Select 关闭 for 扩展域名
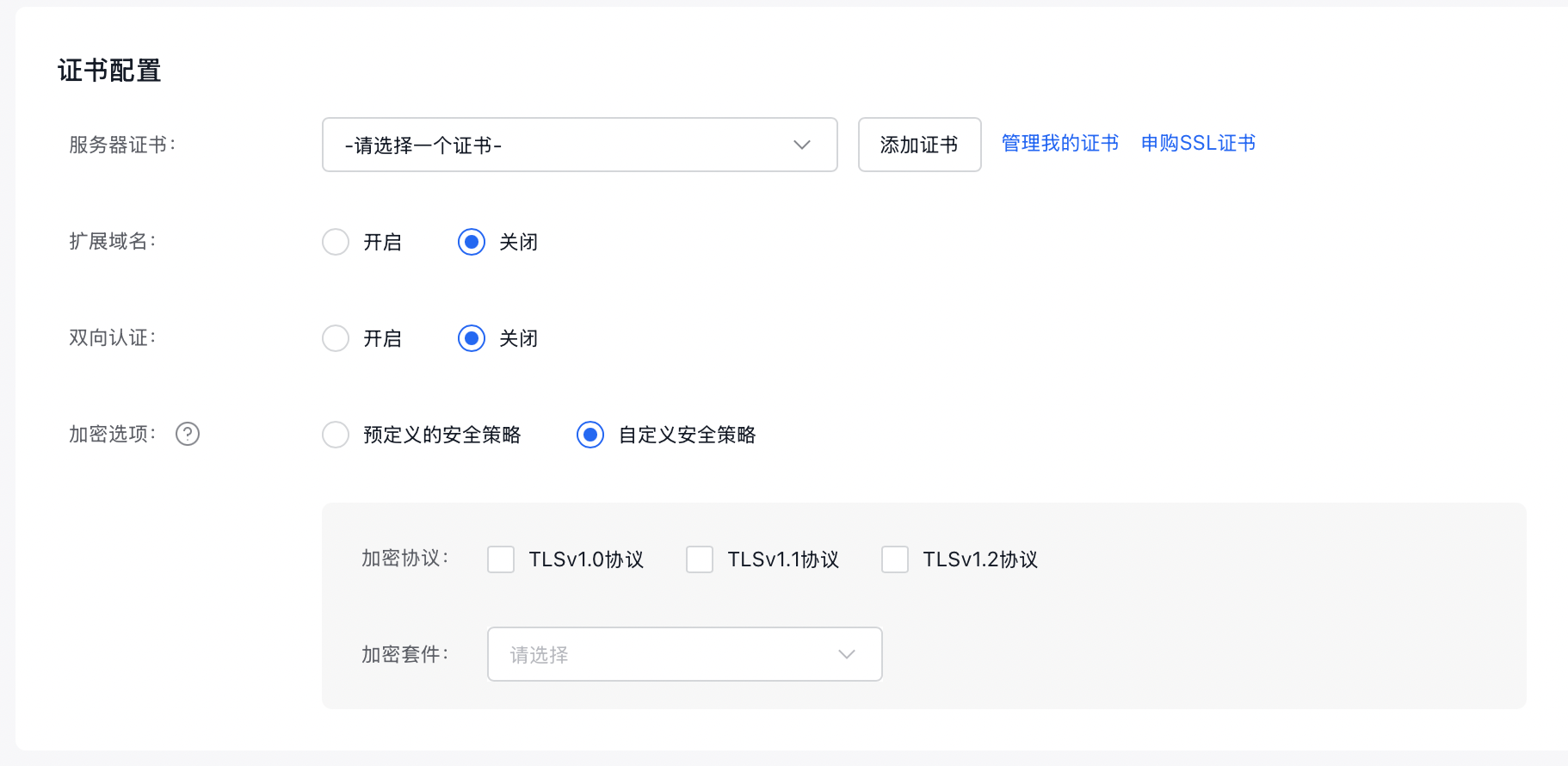The height and width of the screenshot is (766, 1568). point(472,242)
